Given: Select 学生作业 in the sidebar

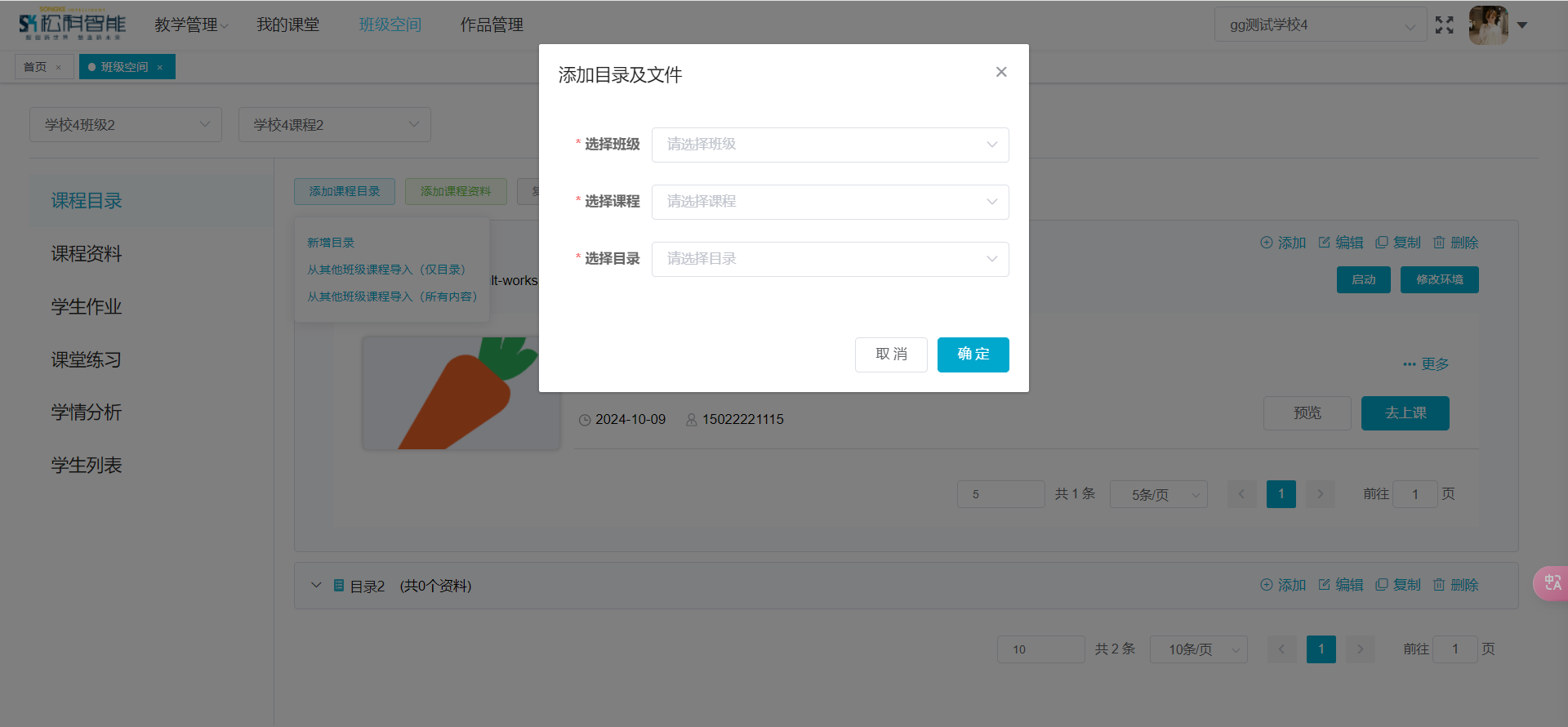Looking at the screenshot, I should 87,307.
